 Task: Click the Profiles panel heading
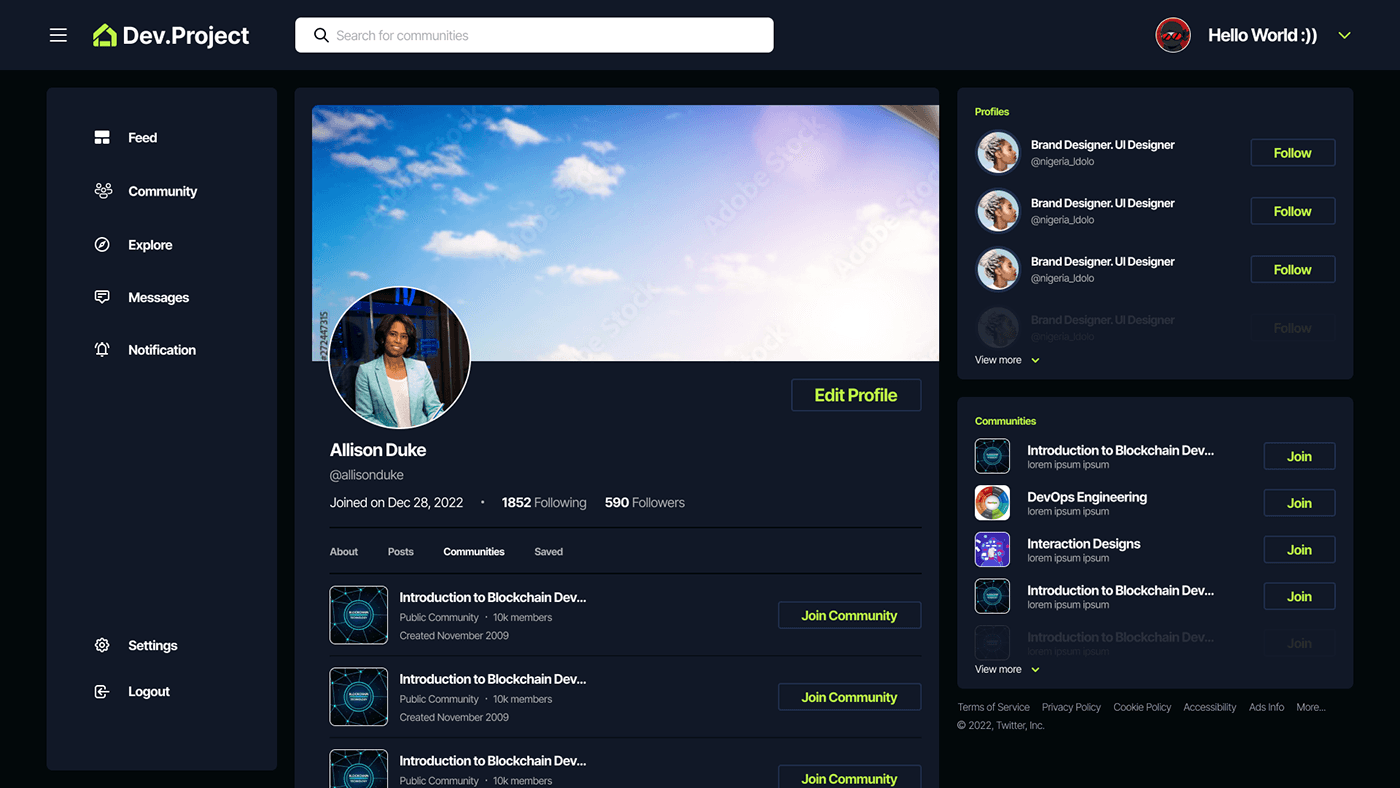[992, 112]
